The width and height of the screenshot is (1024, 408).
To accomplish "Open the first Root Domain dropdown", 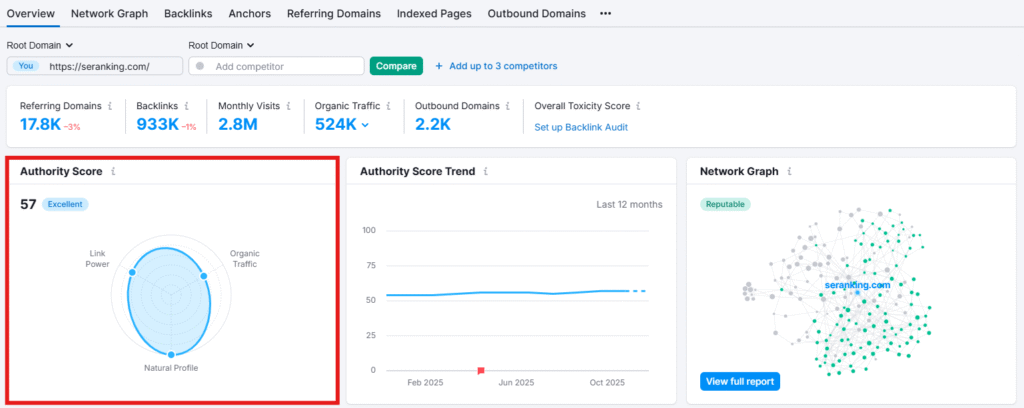I will (41, 45).
